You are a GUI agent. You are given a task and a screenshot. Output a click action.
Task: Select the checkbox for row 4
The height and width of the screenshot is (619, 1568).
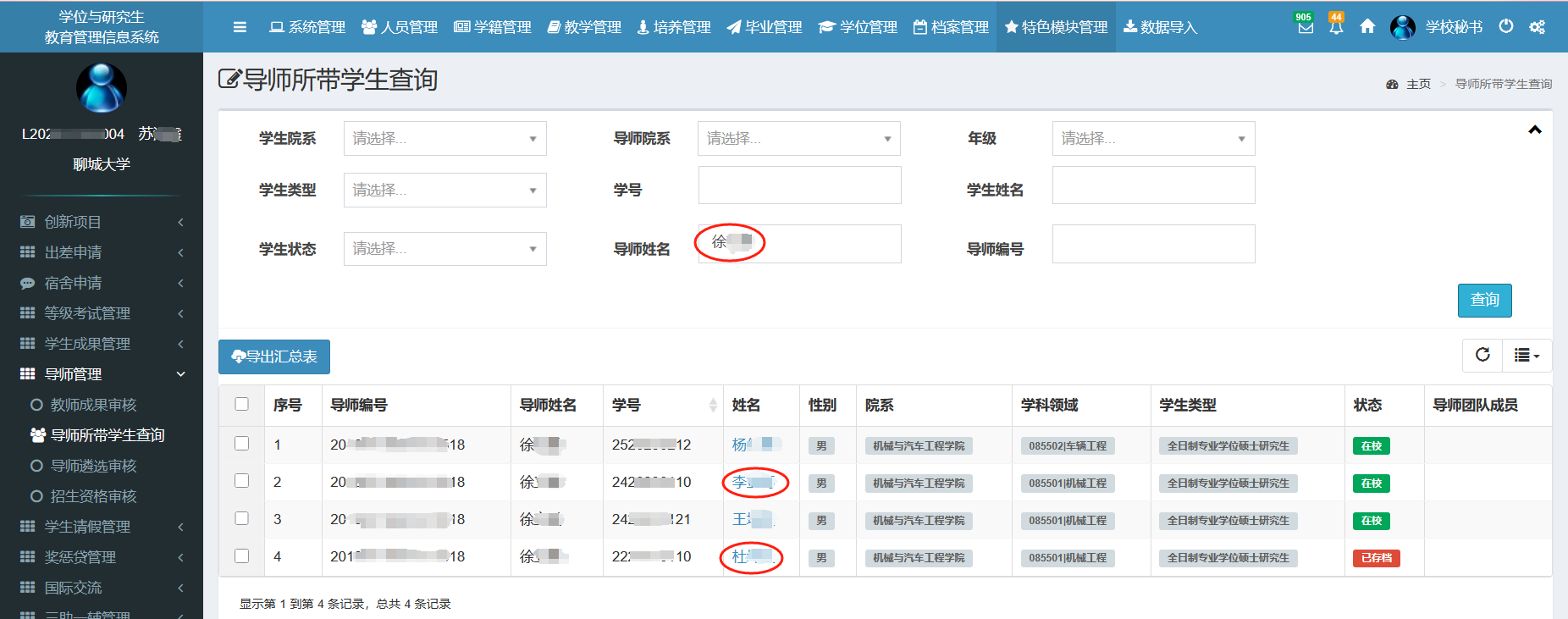pos(242,555)
